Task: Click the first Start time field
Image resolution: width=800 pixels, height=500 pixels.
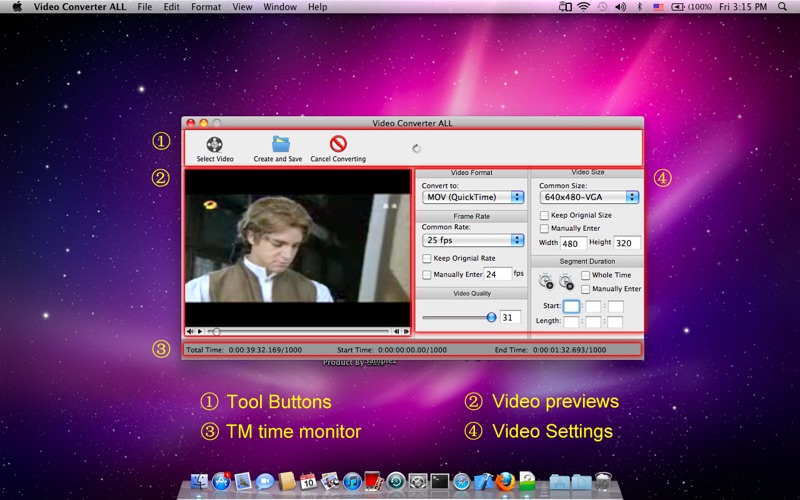Action: click(571, 306)
